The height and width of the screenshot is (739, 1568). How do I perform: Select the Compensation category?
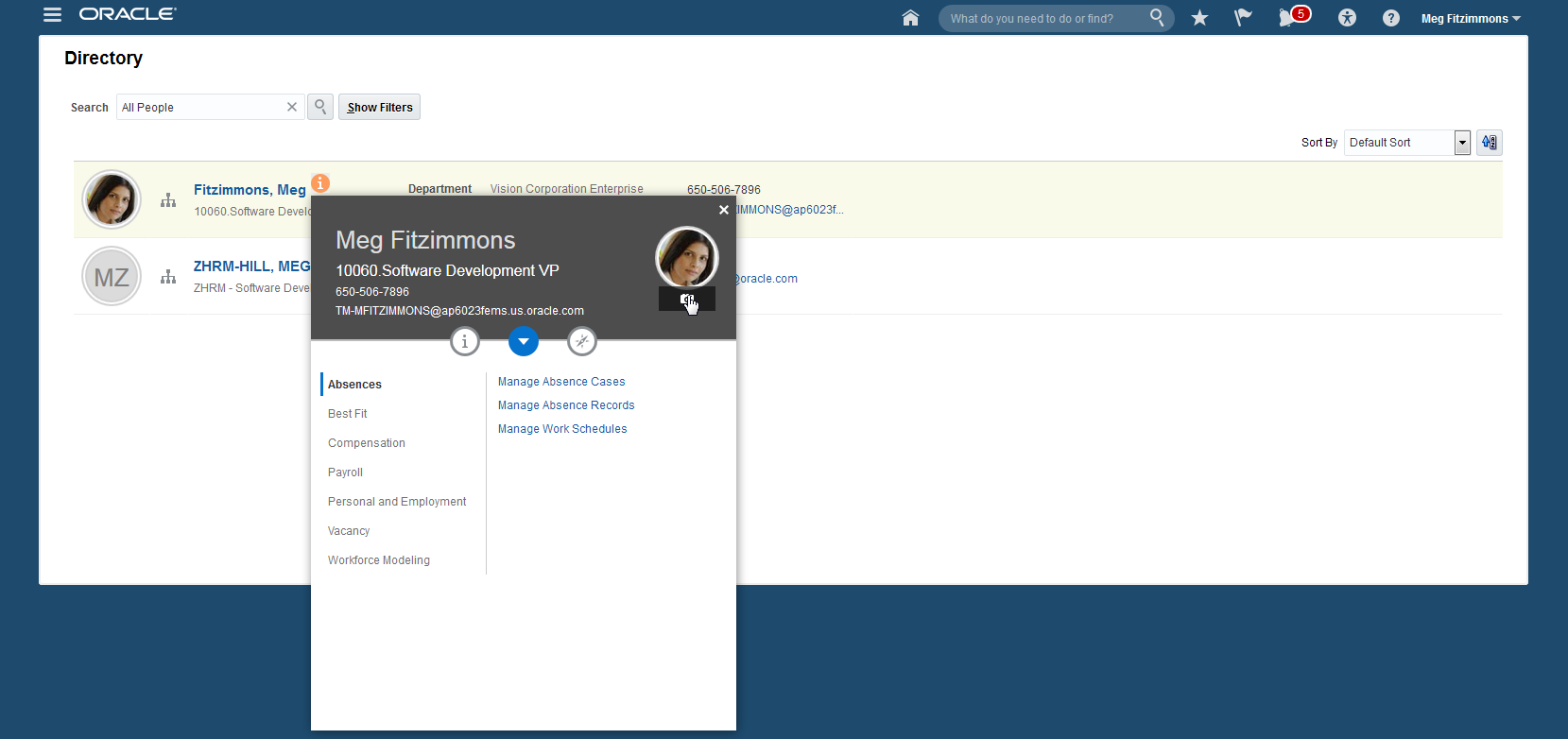pos(367,443)
